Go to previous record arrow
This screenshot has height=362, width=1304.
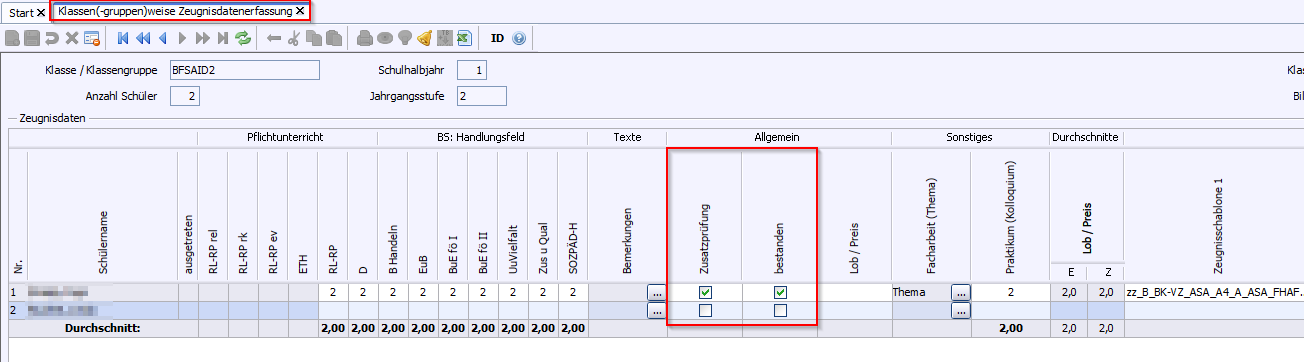tap(162, 38)
